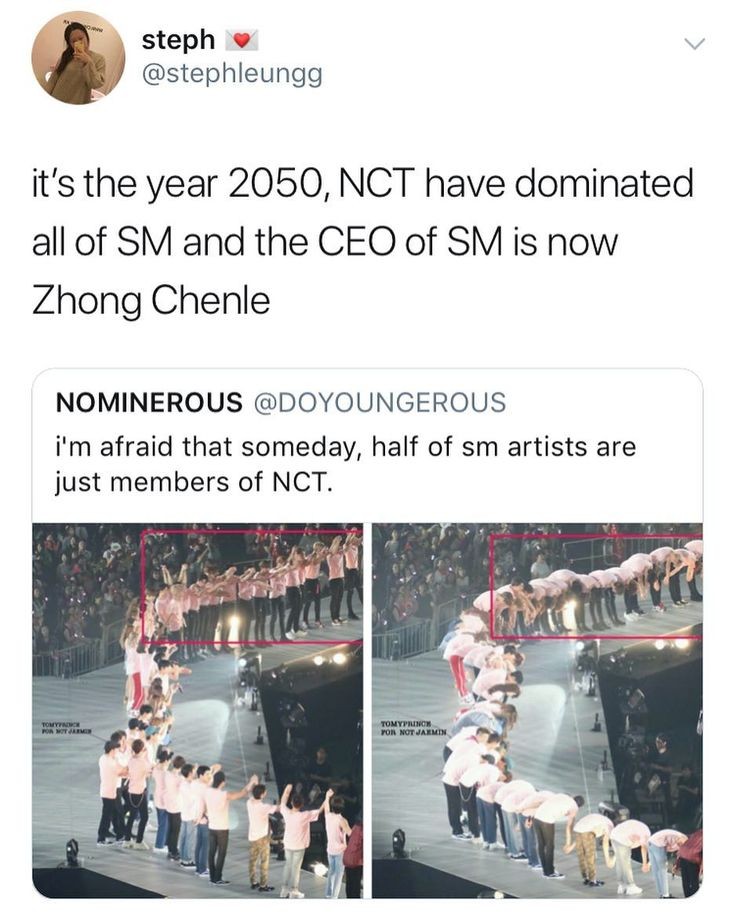Click the heart envelope emoji beside steph

point(243,41)
